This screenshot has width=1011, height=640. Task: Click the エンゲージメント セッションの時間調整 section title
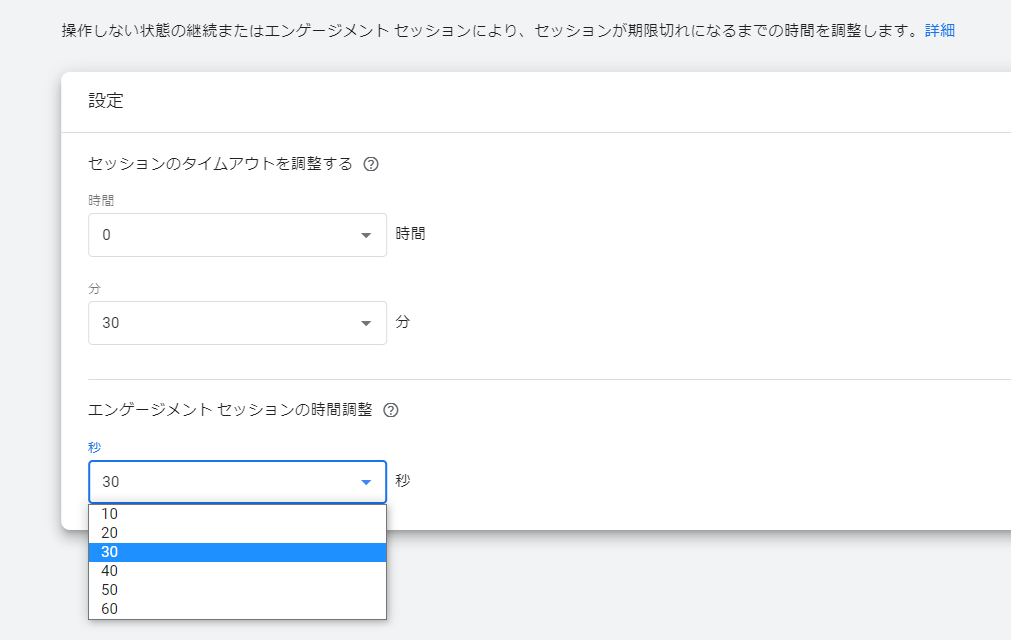pos(230,409)
